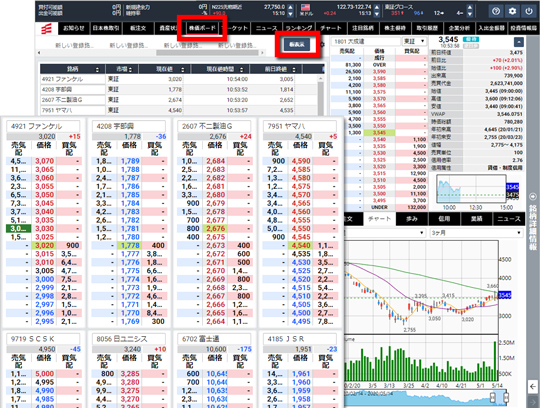The height and width of the screenshot is (408, 540).
Task: Click the 1801 大成建 symbol input field
Action: (x=366, y=42)
